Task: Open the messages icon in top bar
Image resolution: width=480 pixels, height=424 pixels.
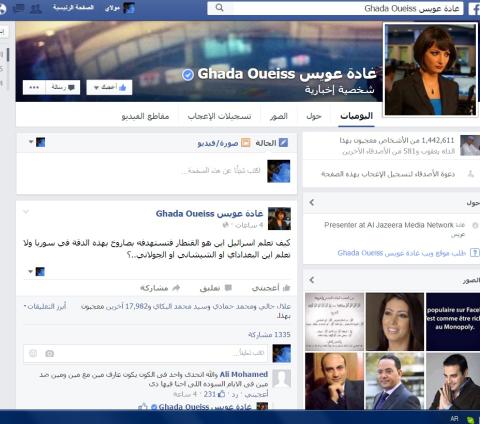Action: 19,8
